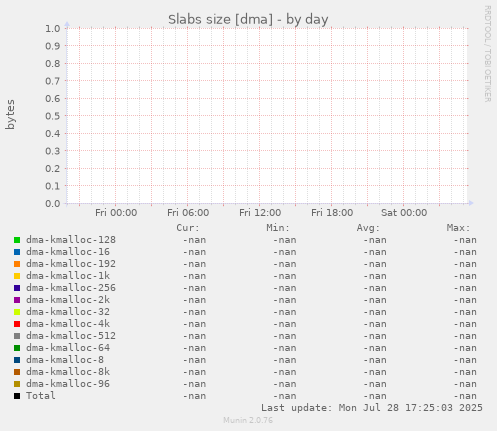Select the dma-kmalloc-2k legend label
This screenshot has height=431, width=497.
(68, 300)
